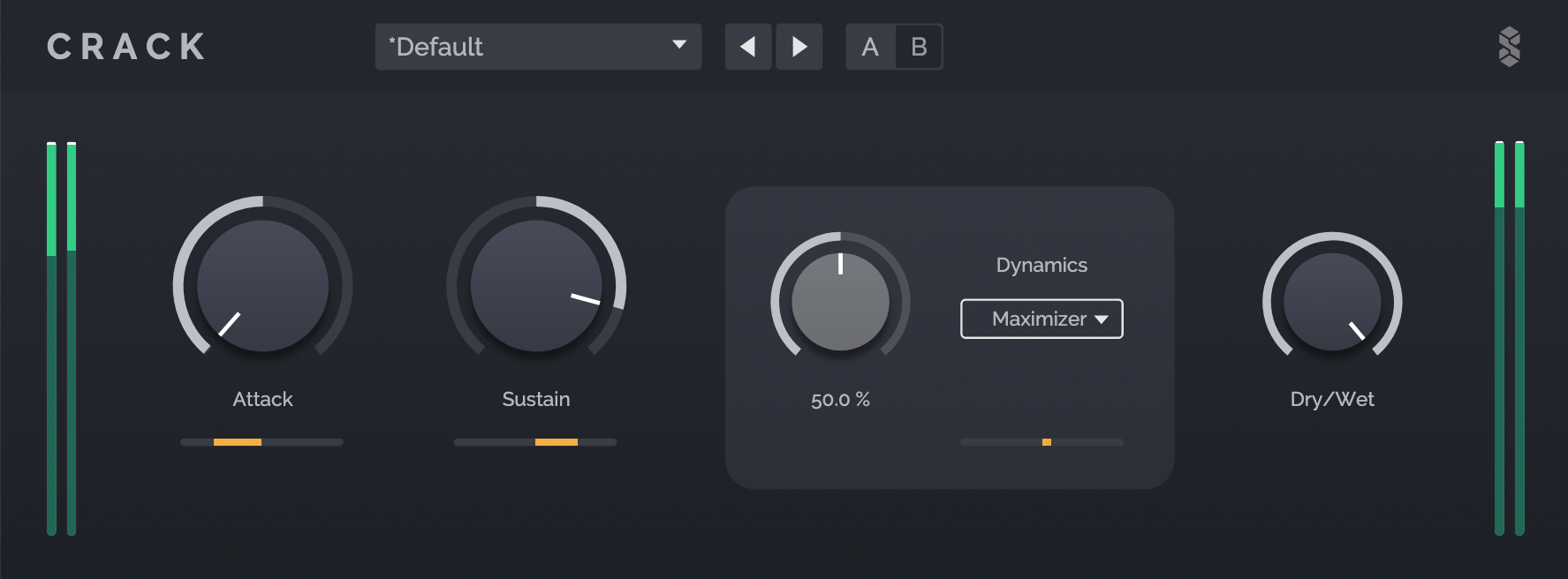
Task: Click the Attack knob
Action: (x=262, y=286)
